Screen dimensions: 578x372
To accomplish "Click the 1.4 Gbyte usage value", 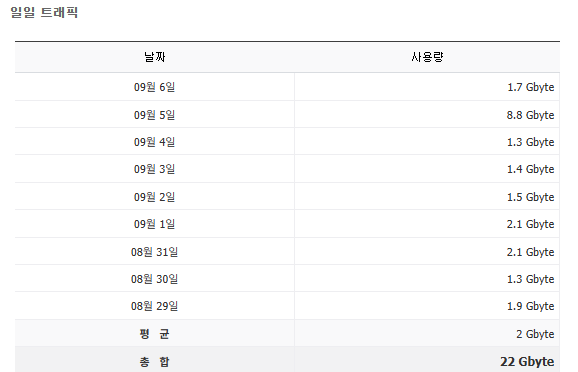I will (x=530, y=169).
